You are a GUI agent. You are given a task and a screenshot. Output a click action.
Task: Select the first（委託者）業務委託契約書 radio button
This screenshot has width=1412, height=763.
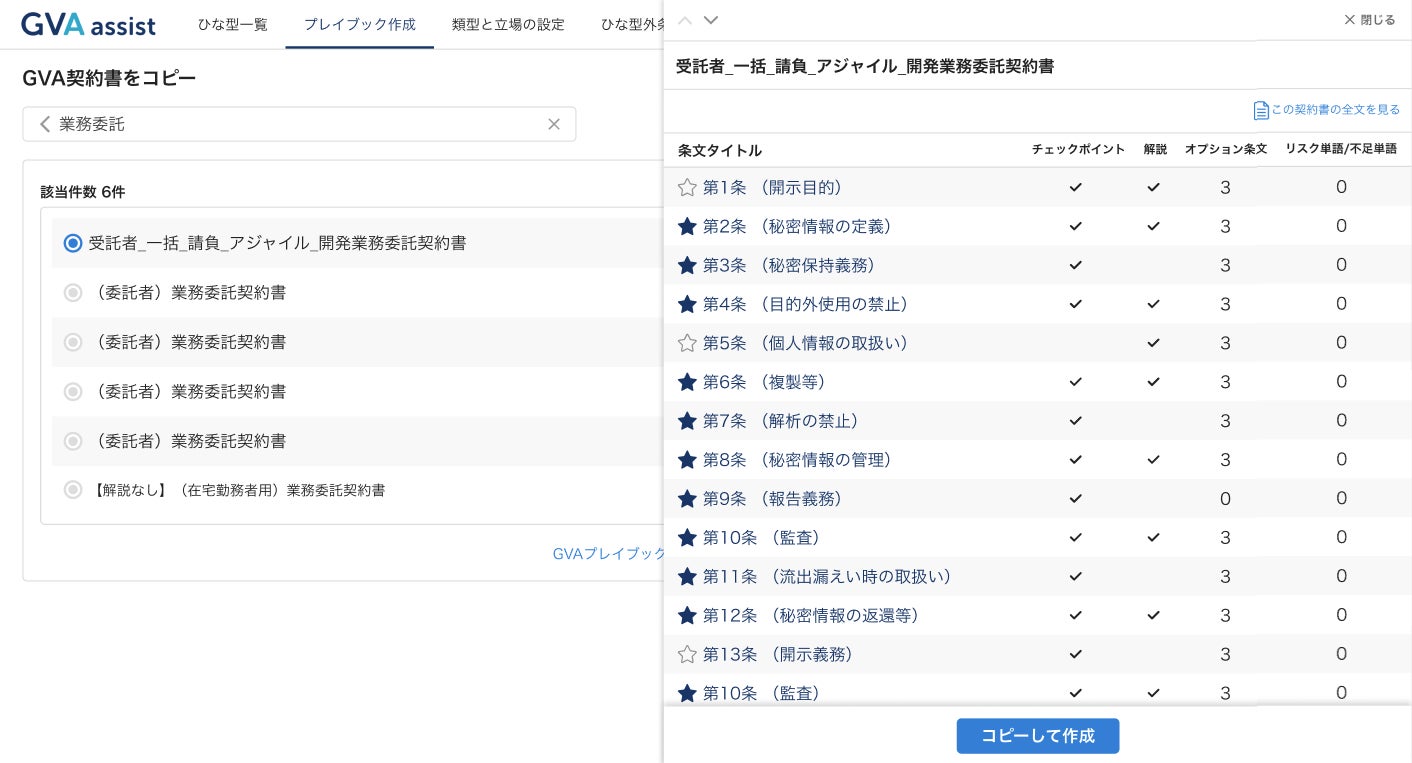click(x=73, y=293)
